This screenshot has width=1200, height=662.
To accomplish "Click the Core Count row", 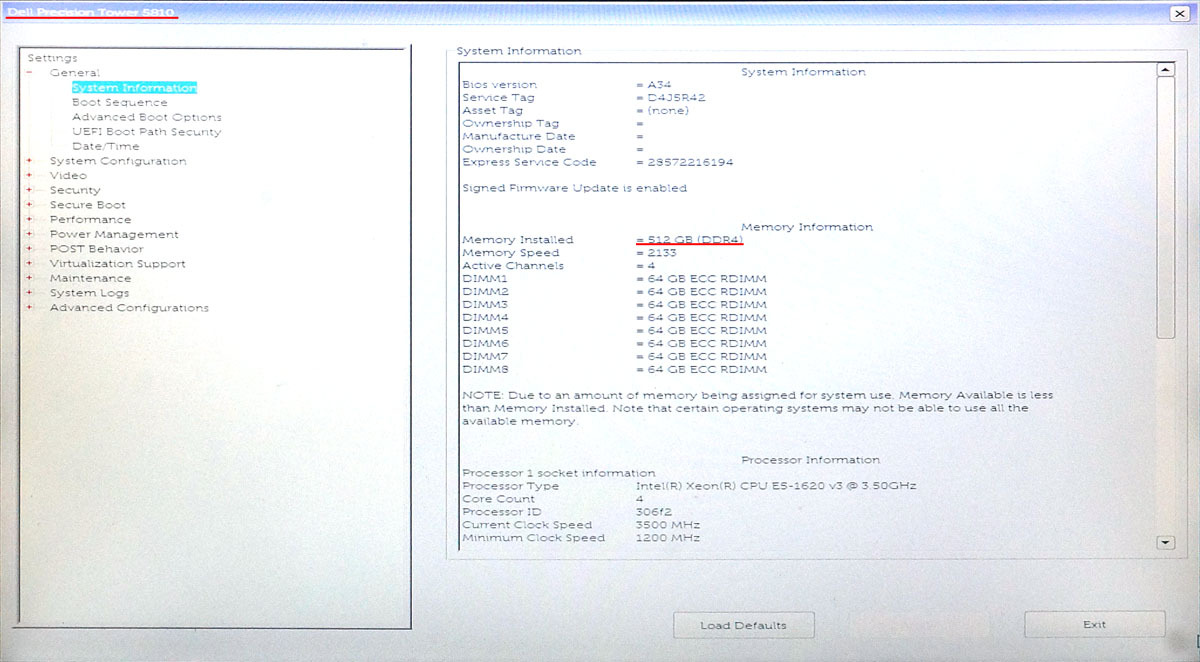I will pyautogui.click(x=553, y=499).
